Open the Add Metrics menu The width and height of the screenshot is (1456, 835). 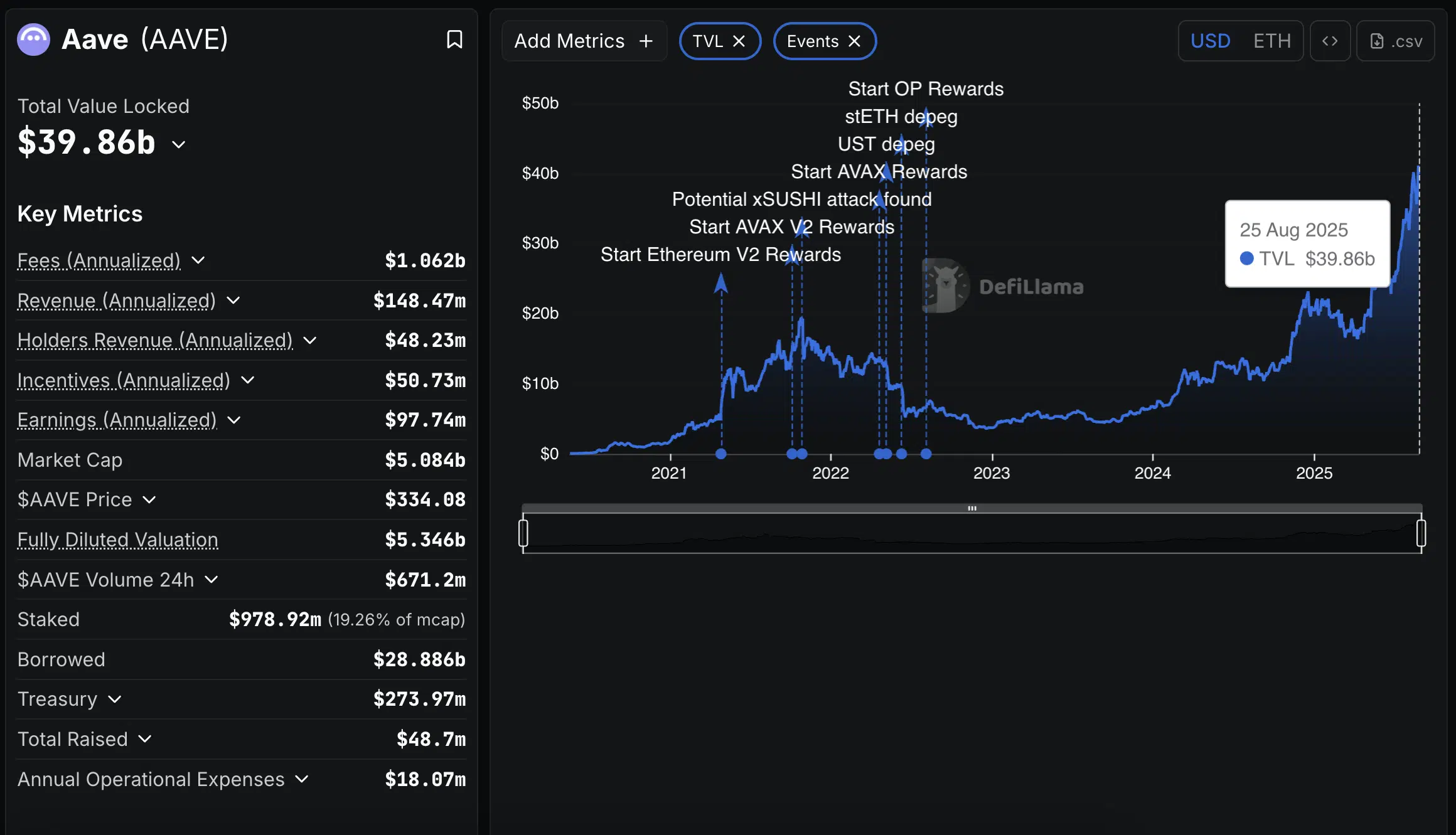tap(584, 41)
